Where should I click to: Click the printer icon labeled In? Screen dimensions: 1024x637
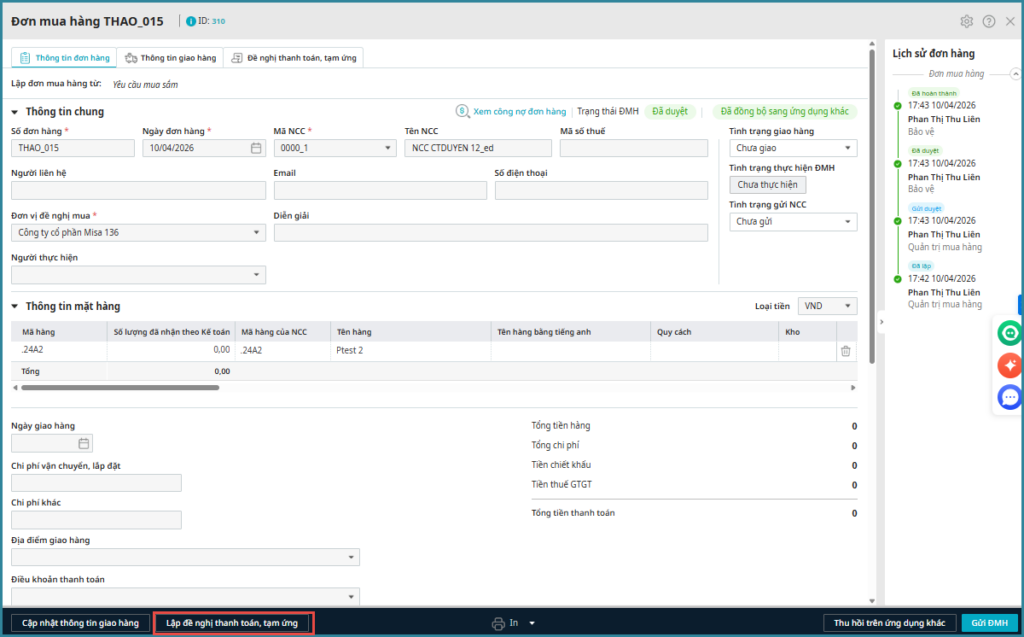[x=498, y=623]
